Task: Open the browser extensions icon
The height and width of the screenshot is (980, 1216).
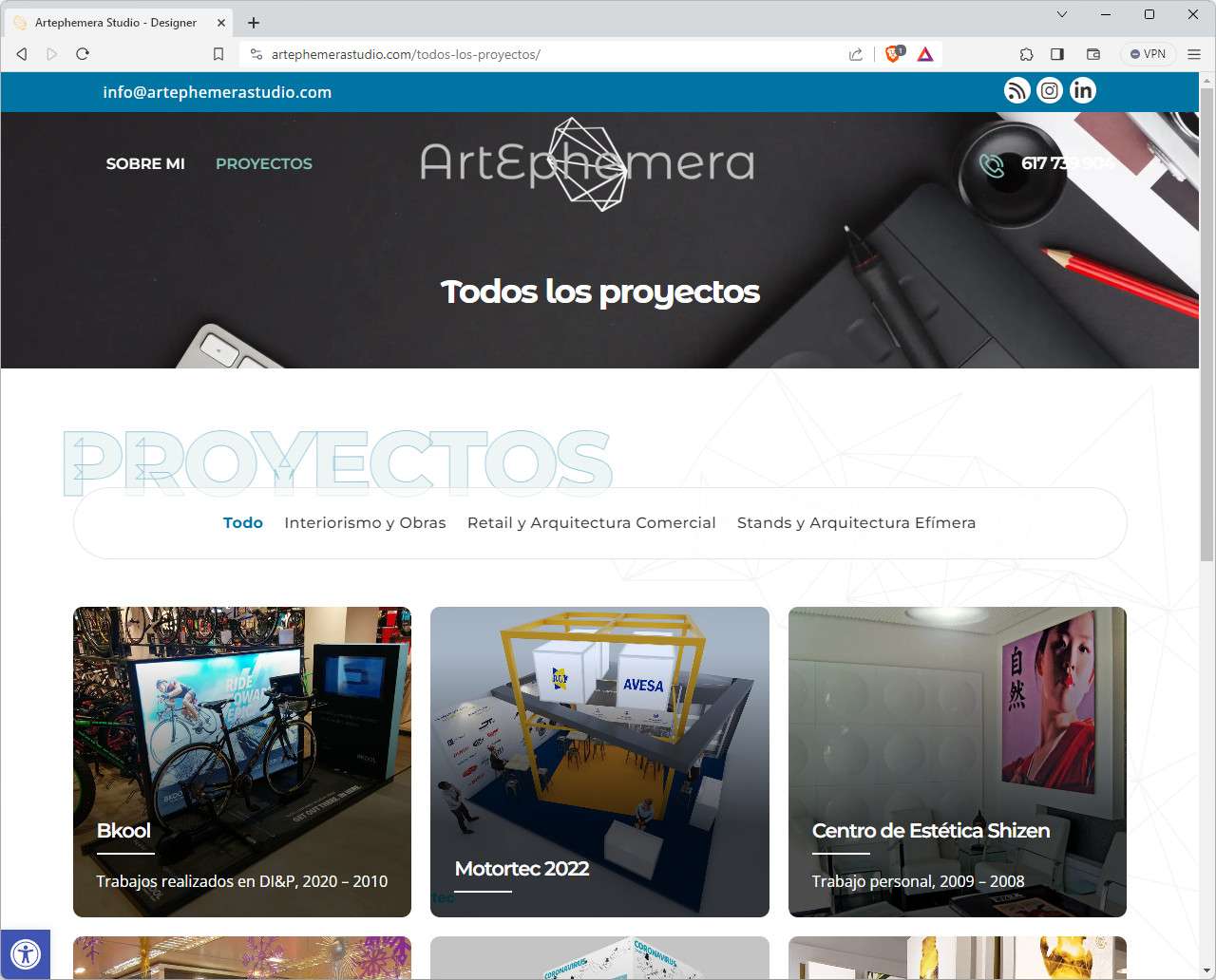Action: pyautogui.click(x=1026, y=54)
